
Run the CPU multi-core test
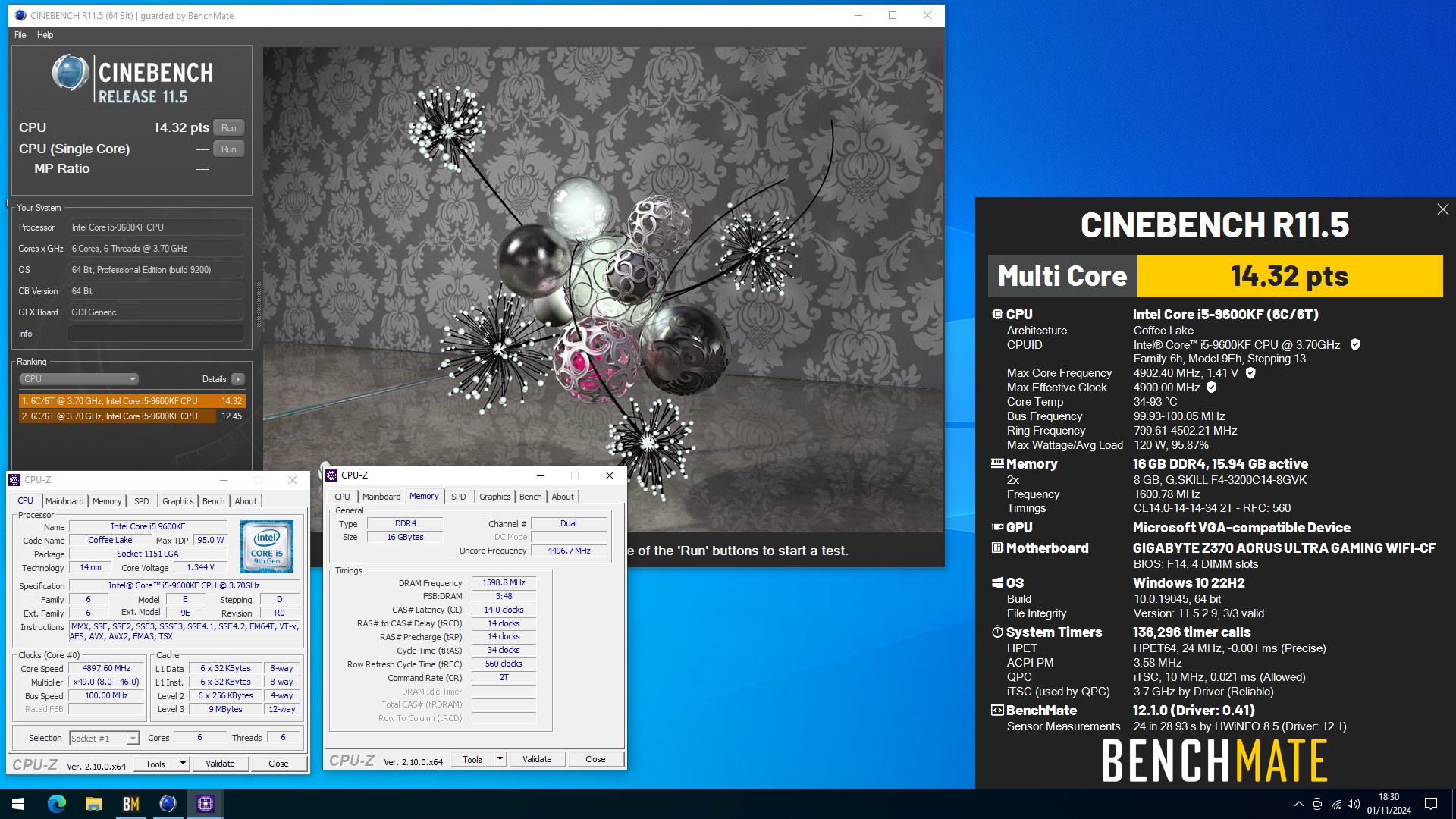coord(228,127)
